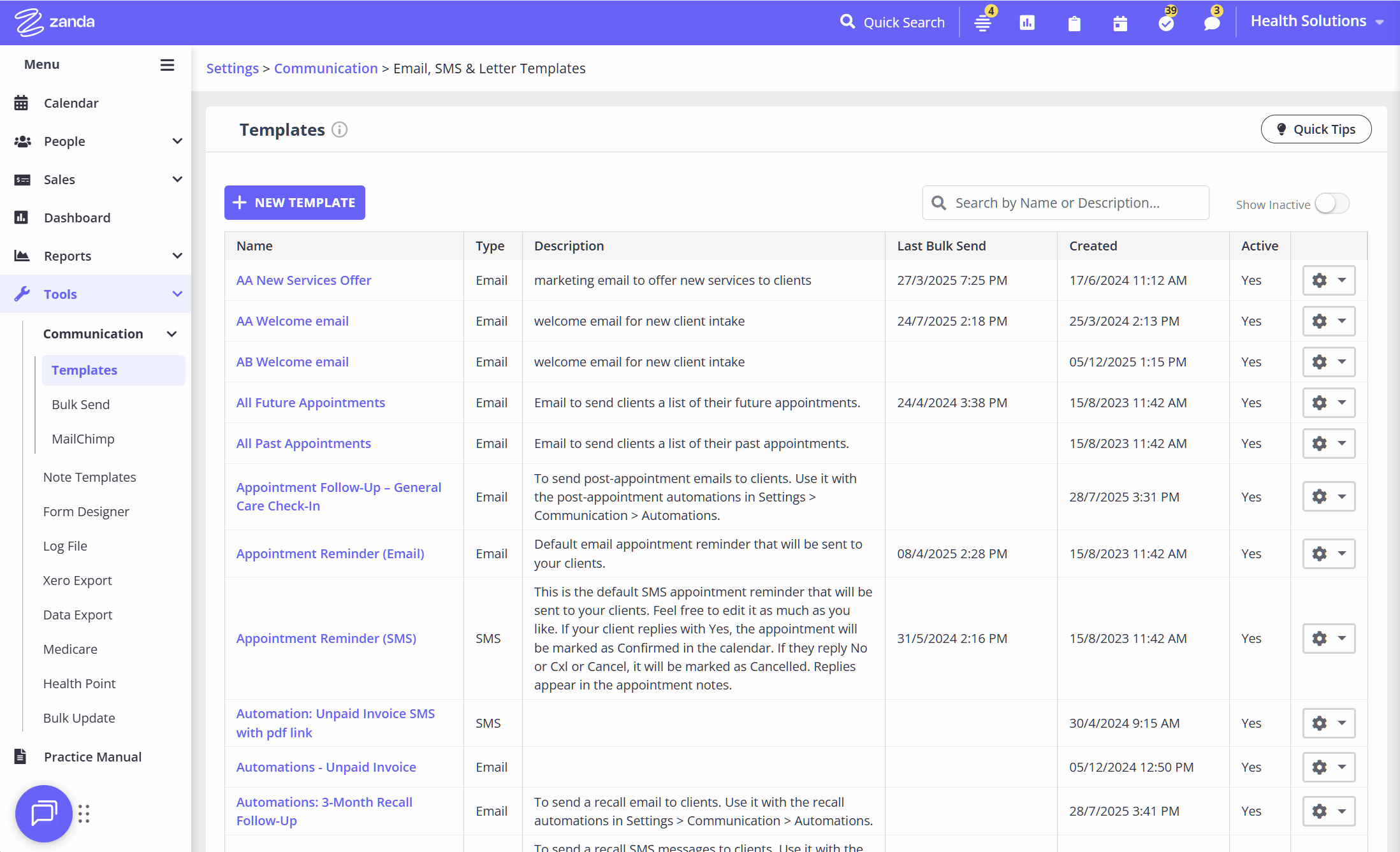The image size is (1400, 852).
Task: Open the chat bubble at bottom left
Action: click(x=43, y=813)
